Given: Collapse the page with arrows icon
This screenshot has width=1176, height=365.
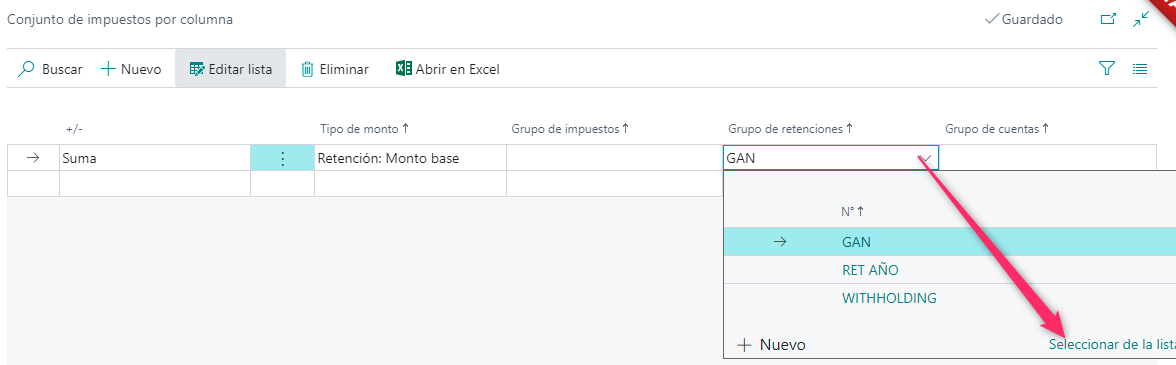Looking at the screenshot, I should 1141,19.
